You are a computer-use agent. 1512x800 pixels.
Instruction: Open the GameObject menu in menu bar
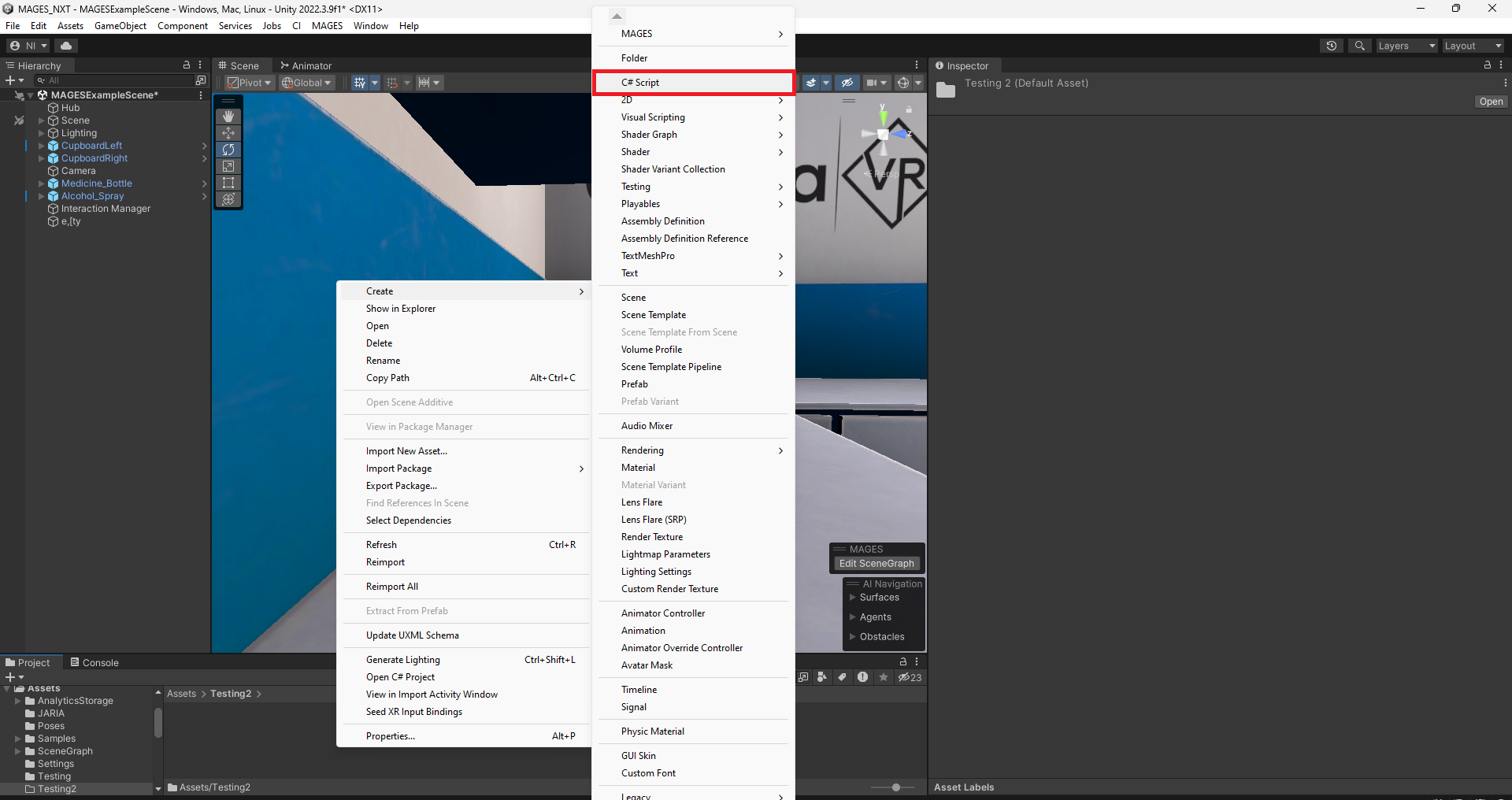coord(120,26)
